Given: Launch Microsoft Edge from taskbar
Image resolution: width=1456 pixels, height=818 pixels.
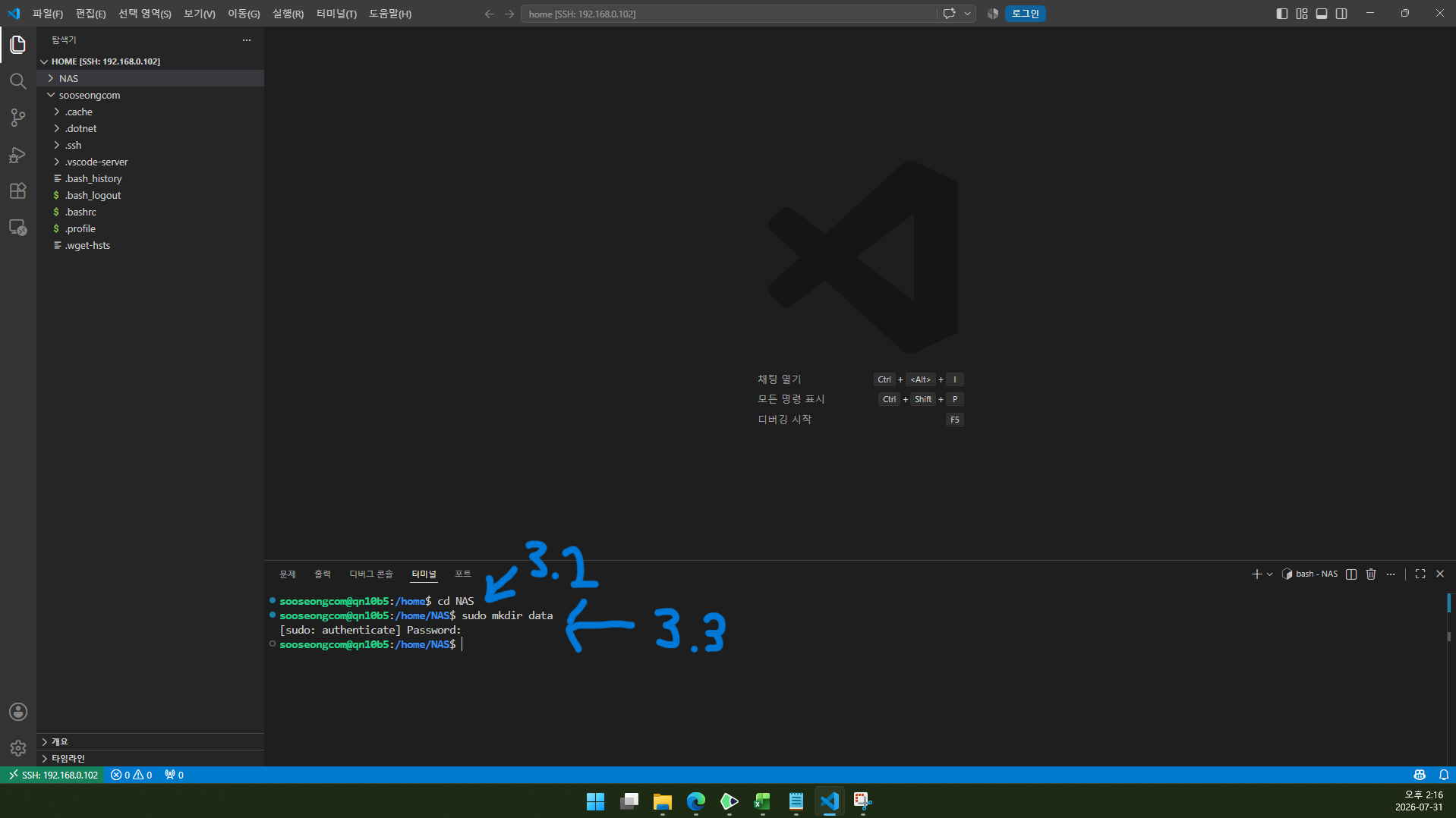Looking at the screenshot, I should (x=696, y=801).
